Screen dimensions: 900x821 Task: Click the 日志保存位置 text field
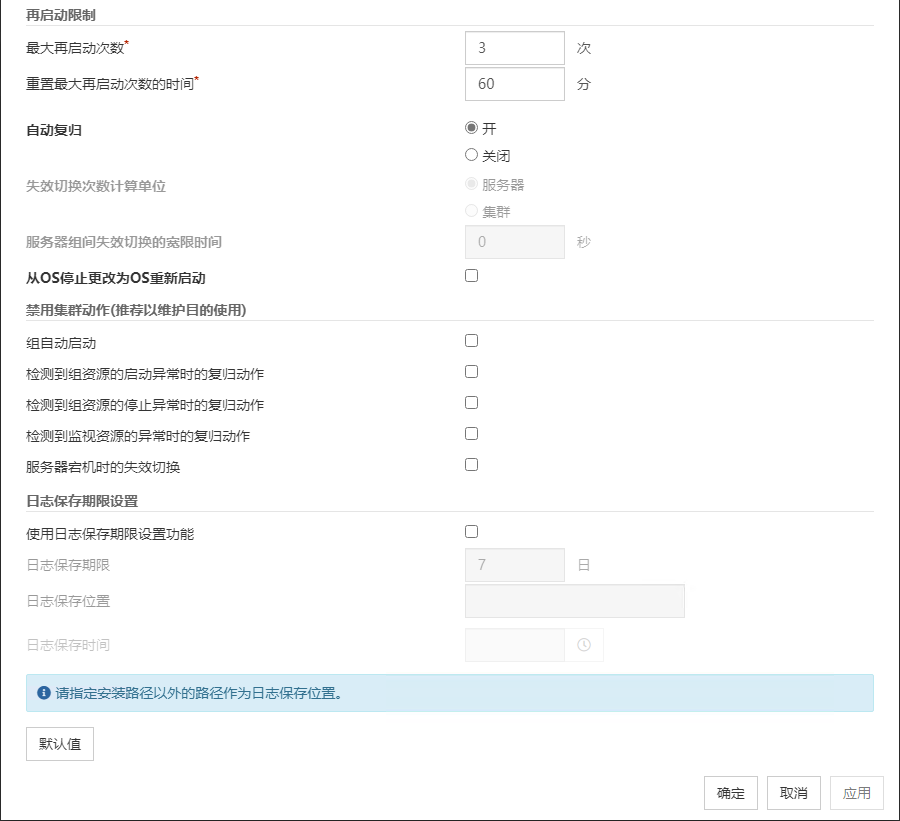point(575,601)
